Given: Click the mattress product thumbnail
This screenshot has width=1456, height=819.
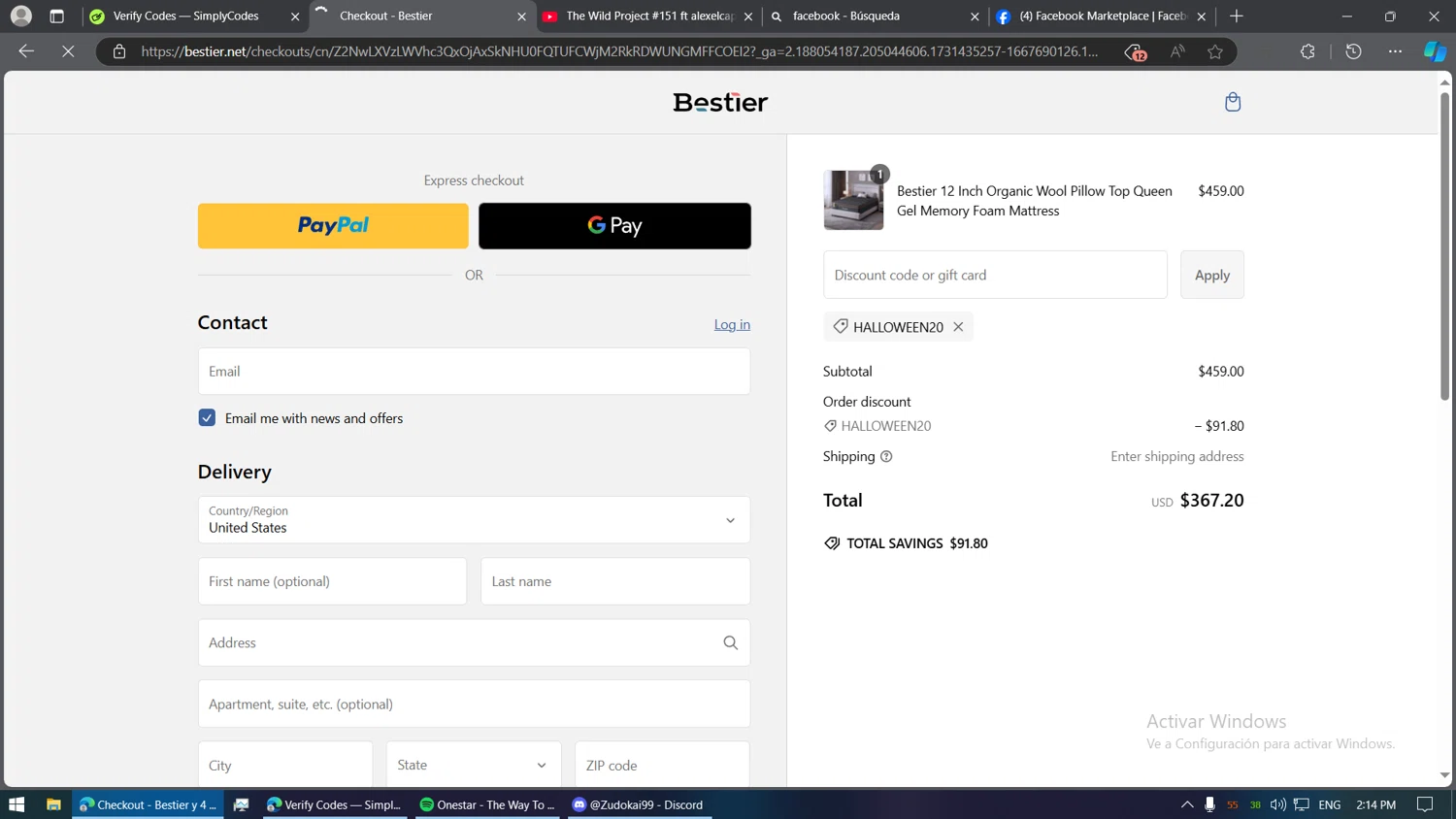Looking at the screenshot, I should [x=853, y=200].
